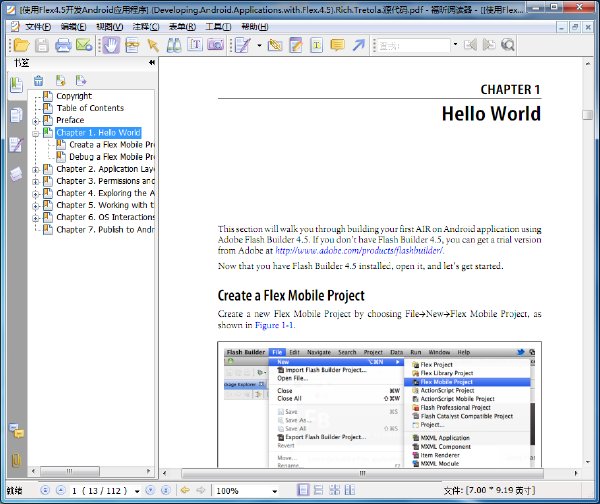Open the 文件 (File) menu
600x504 pixels.
tap(38, 27)
